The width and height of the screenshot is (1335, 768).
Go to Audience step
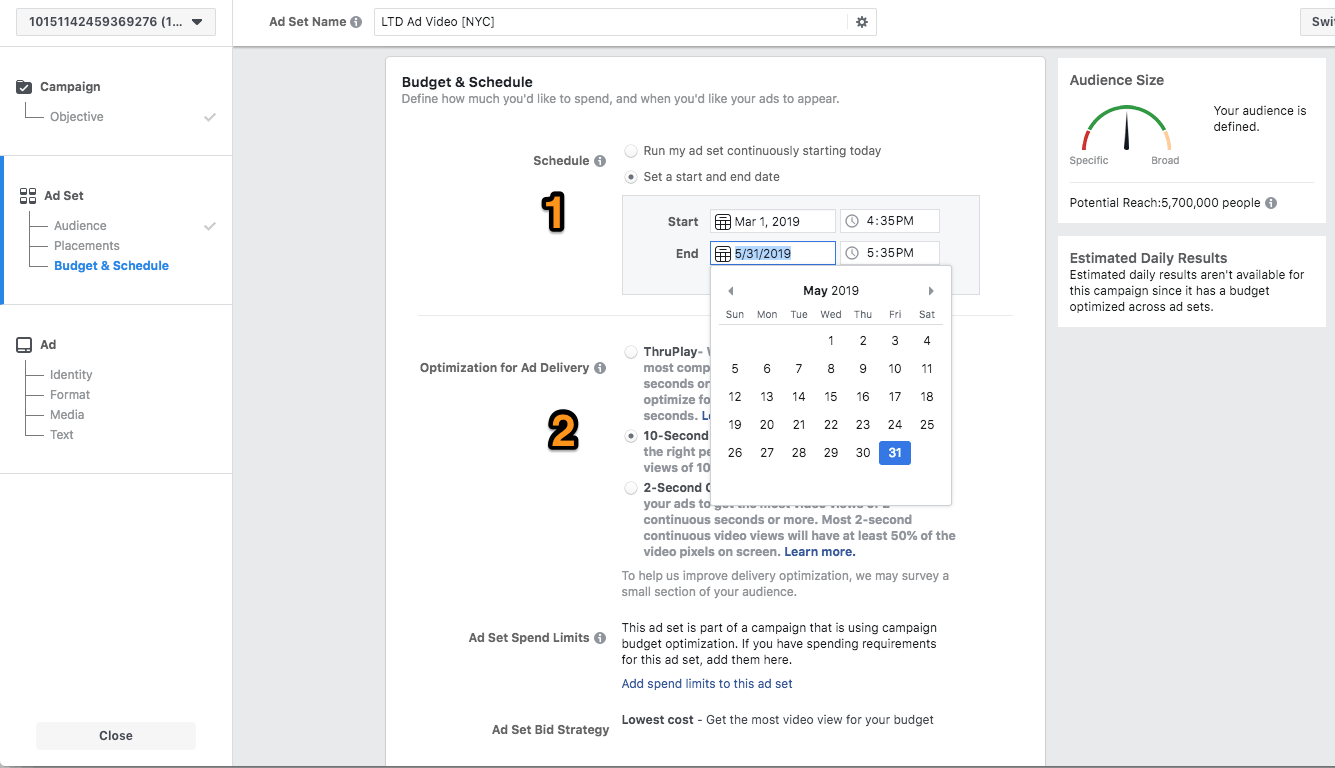tap(80, 226)
